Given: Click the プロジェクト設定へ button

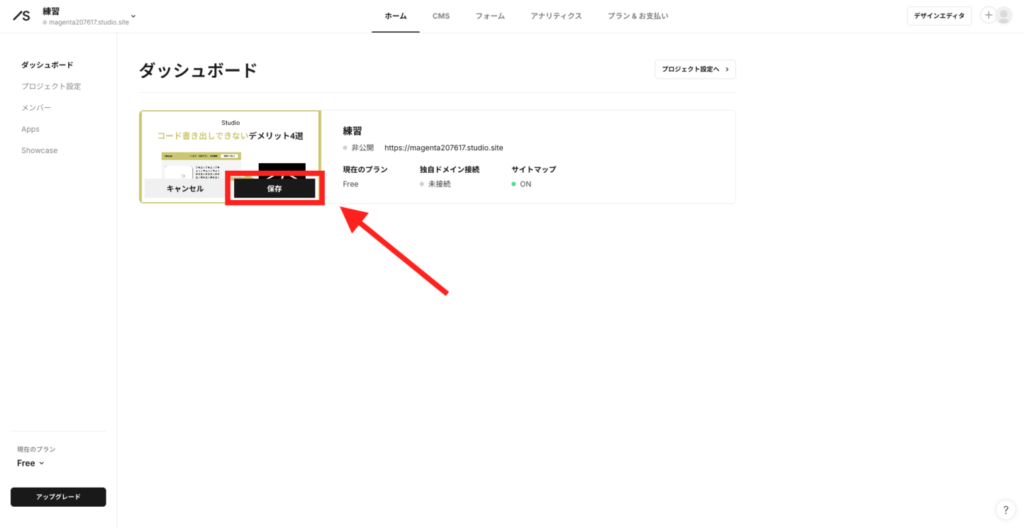Looking at the screenshot, I should (x=695, y=69).
